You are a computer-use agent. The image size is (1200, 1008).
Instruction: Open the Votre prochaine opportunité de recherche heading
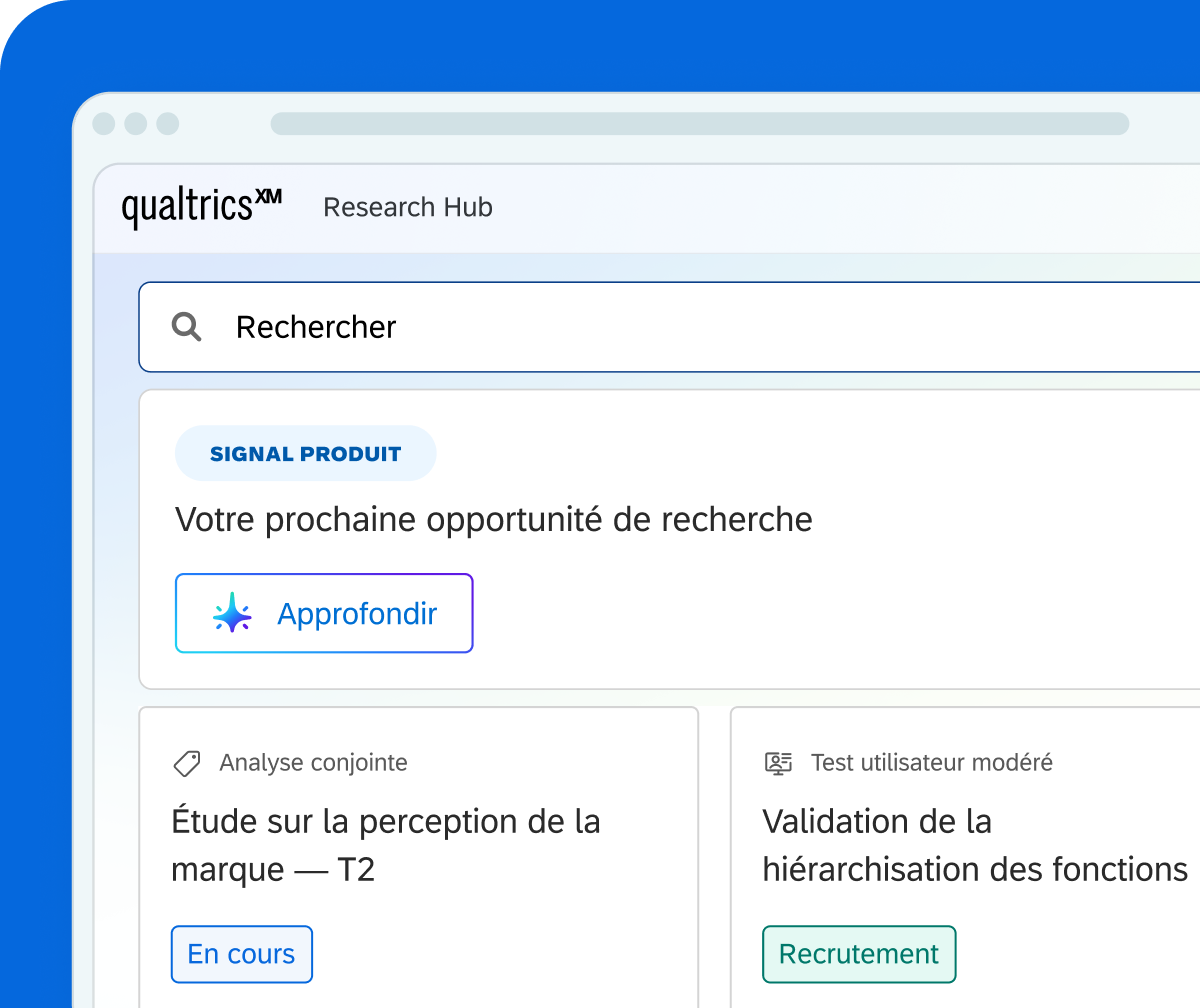[x=494, y=520]
